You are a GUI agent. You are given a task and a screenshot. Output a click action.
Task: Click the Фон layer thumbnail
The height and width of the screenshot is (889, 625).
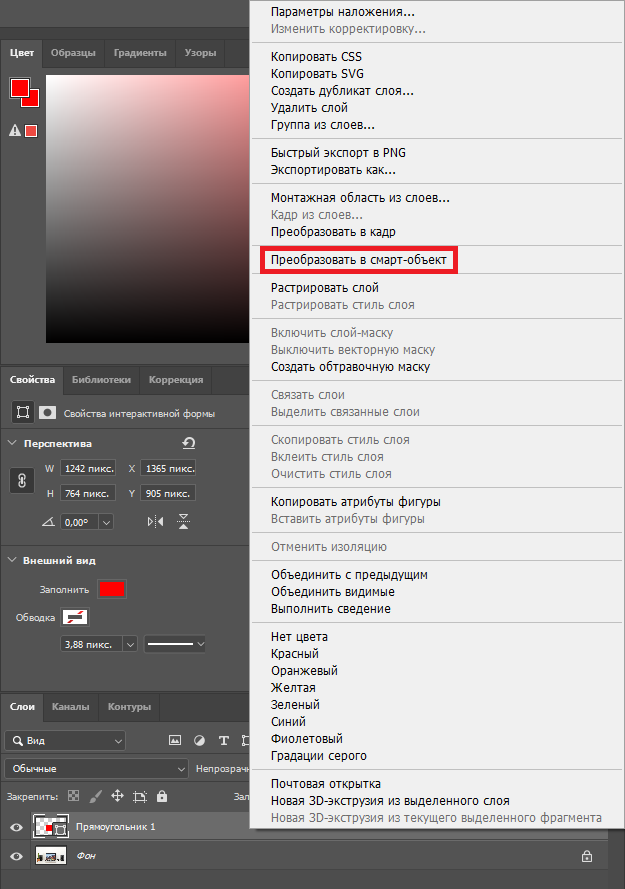click(51, 856)
